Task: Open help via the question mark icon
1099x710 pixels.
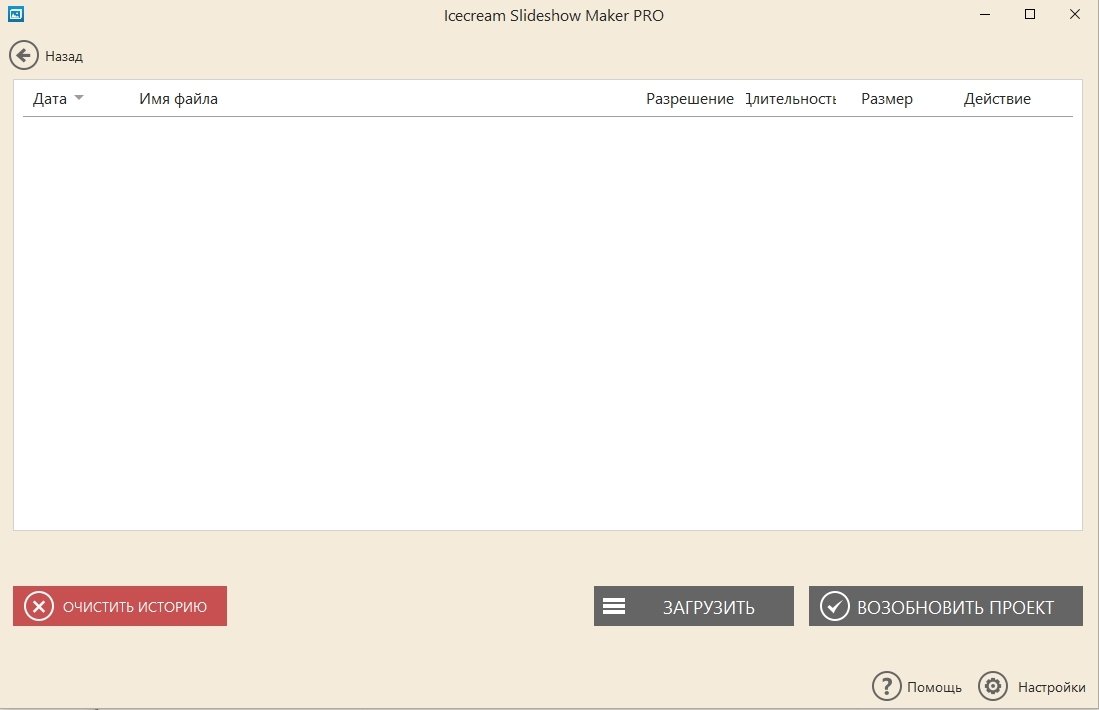Action: click(887, 686)
